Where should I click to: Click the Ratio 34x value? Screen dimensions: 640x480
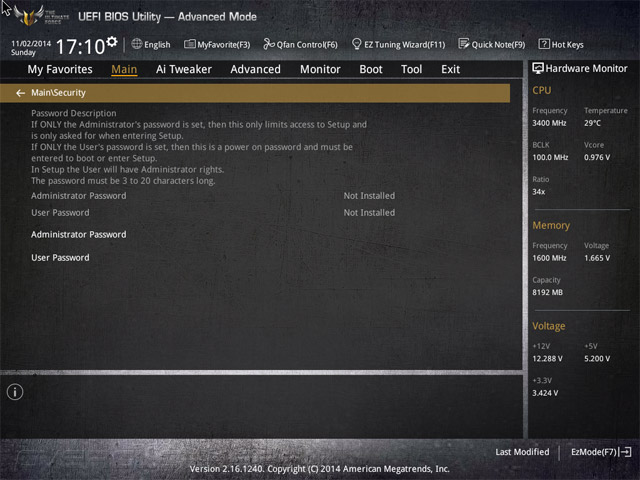click(x=538, y=192)
